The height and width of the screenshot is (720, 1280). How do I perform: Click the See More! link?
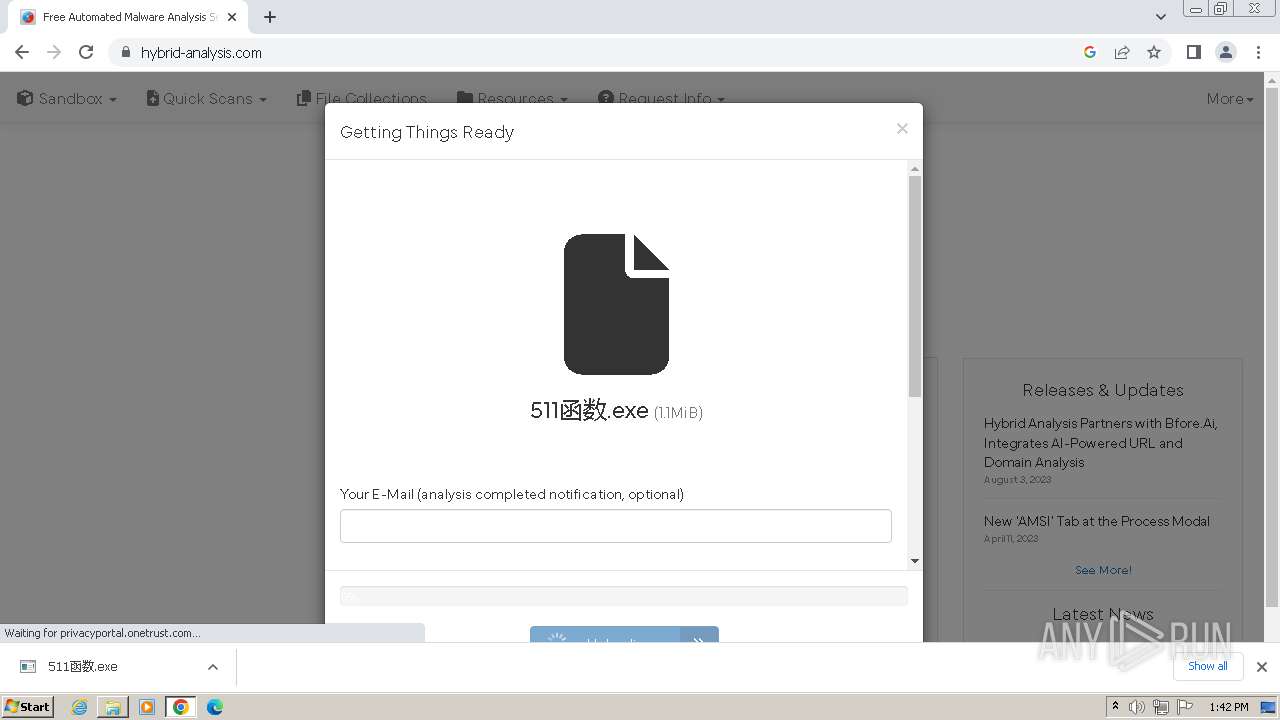coord(1103,570)
